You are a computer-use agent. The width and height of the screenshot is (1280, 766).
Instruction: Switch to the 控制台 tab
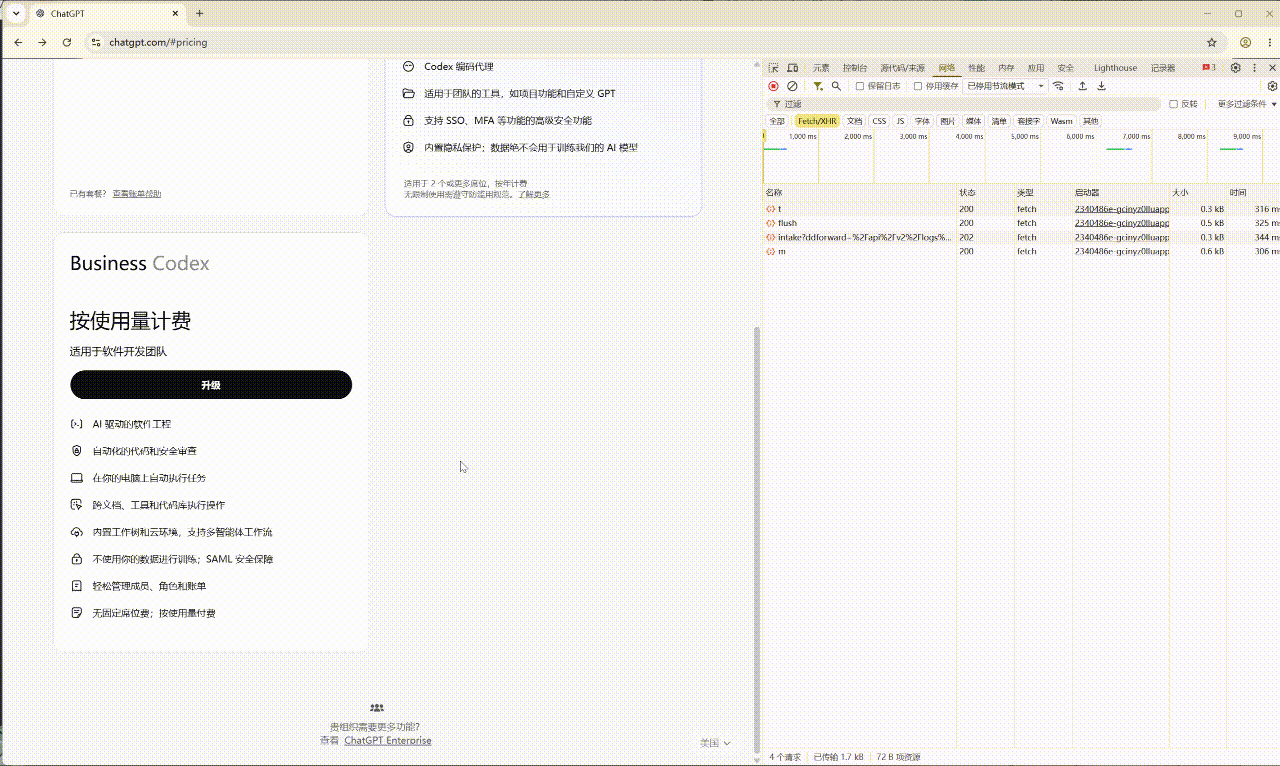[x=855, y=68]
